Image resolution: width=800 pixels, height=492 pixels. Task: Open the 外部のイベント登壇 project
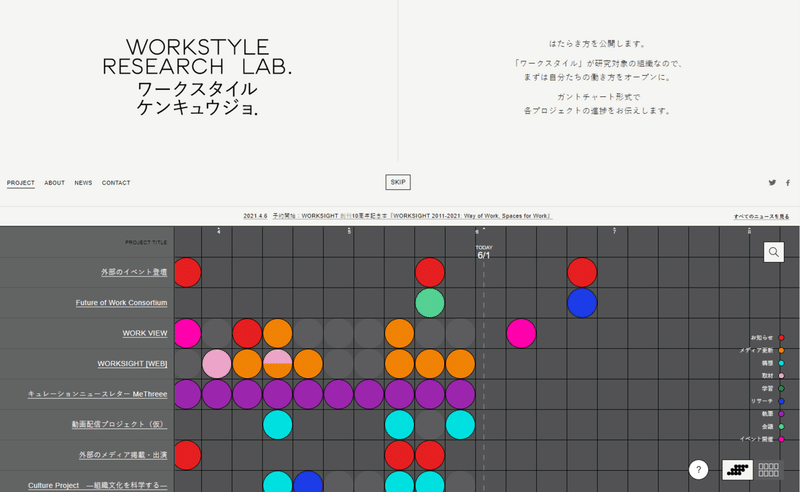coord(134,272)
